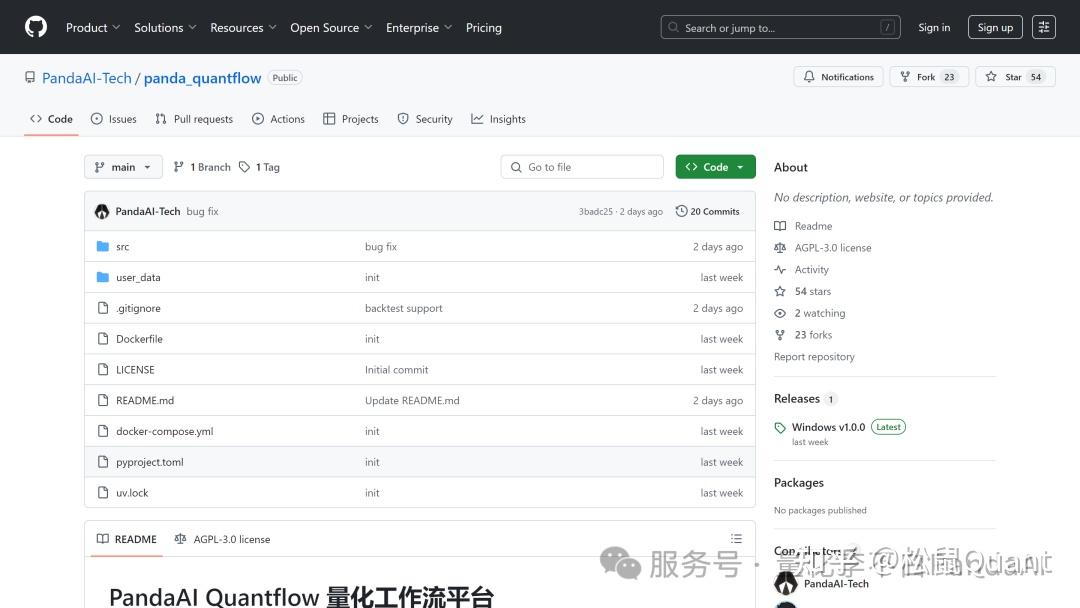Switch to the Insights tab

[498, 119]
